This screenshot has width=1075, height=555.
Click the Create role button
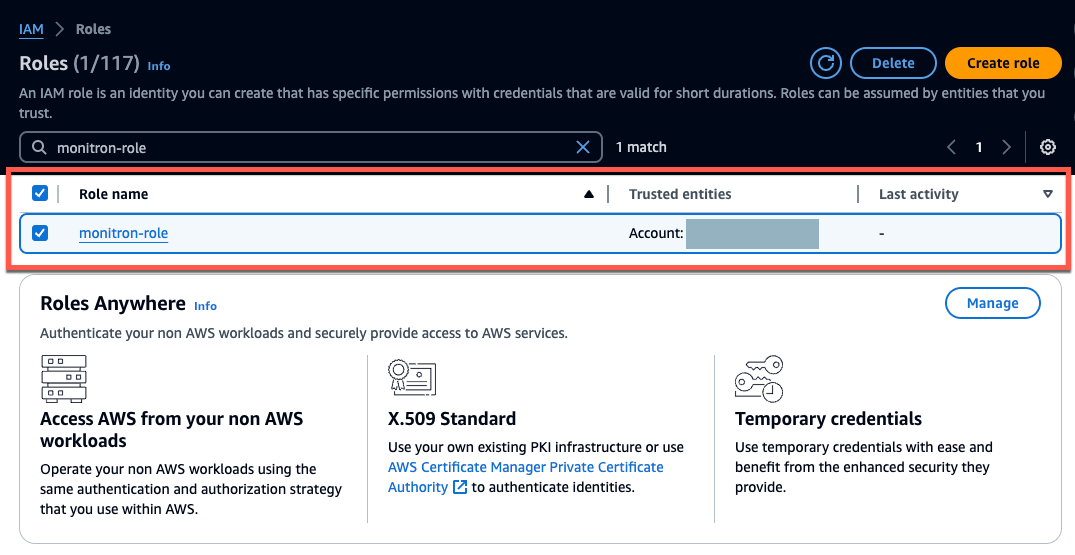point(1003,63)
